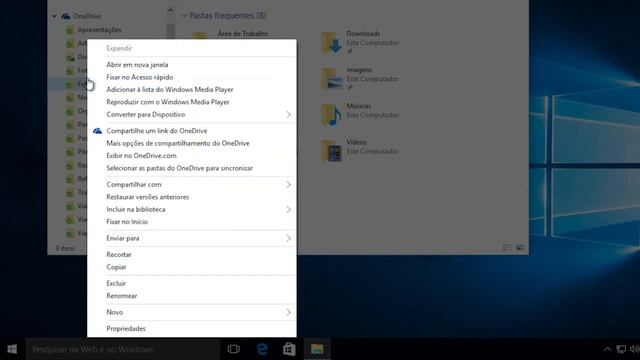Click the Imagens folder name text
Screen dimensions: 640x360
click(x=359, y=70)
